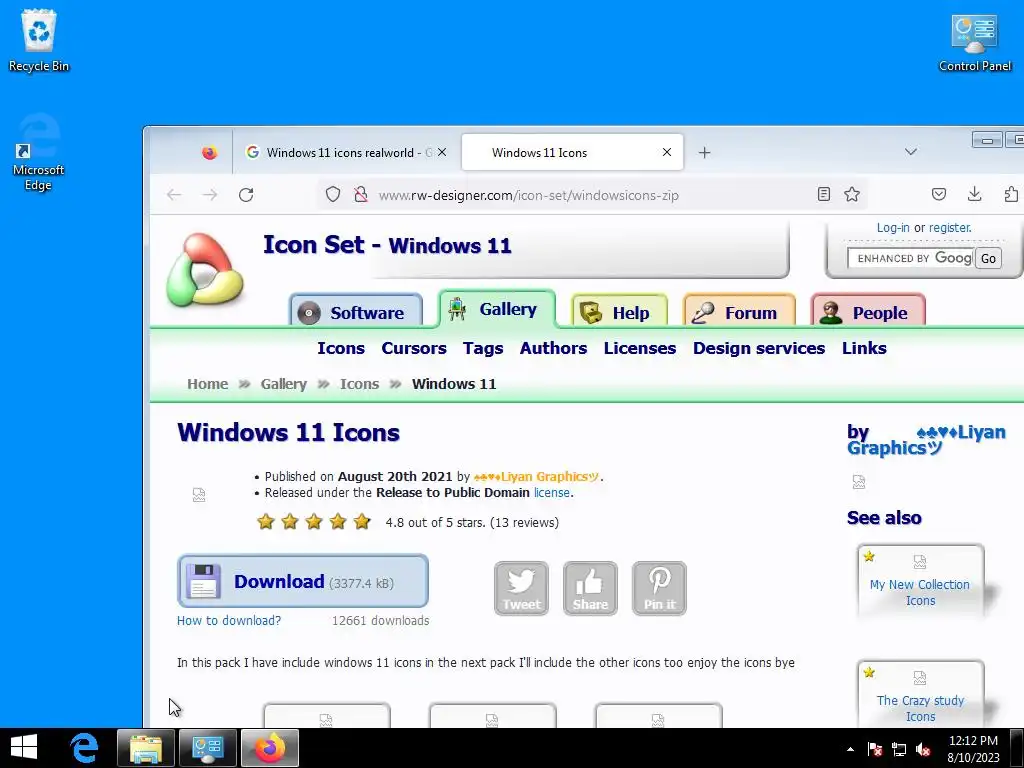Go back to the previous page
The width and height of the screenshot is (1024, 768).
pyautogui.click(x=174, y=195)
